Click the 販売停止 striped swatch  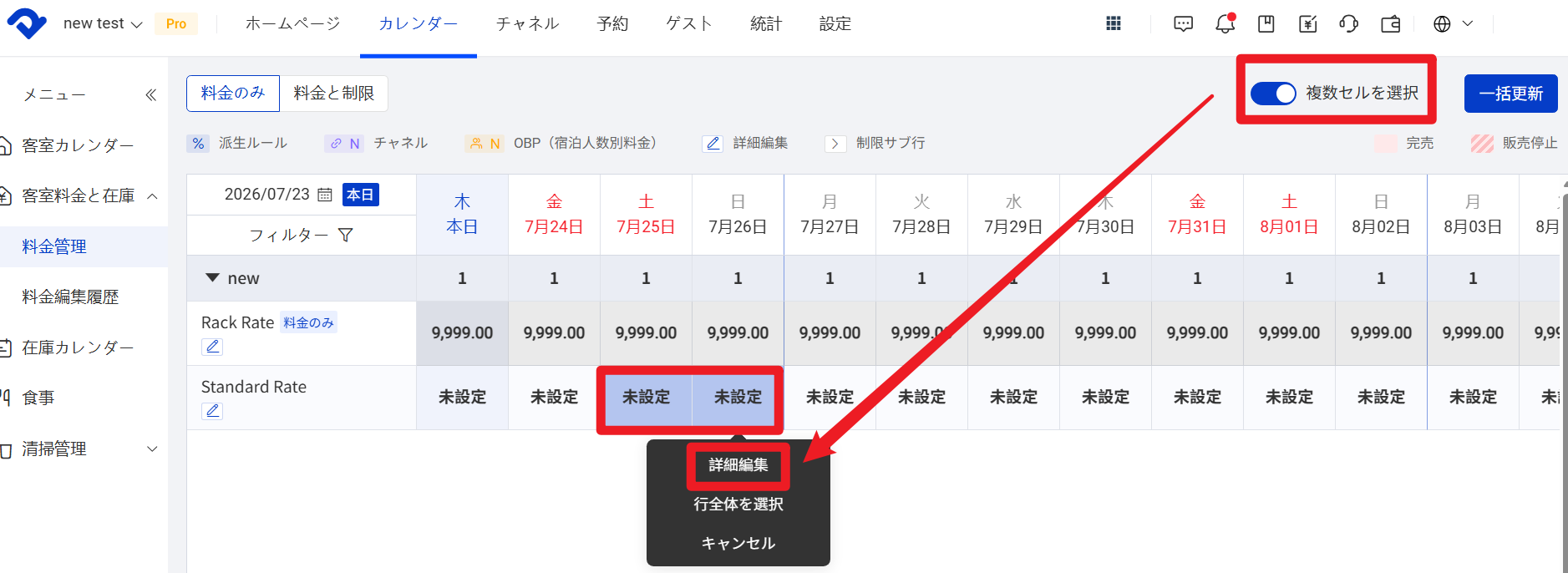coord(1482,144)
